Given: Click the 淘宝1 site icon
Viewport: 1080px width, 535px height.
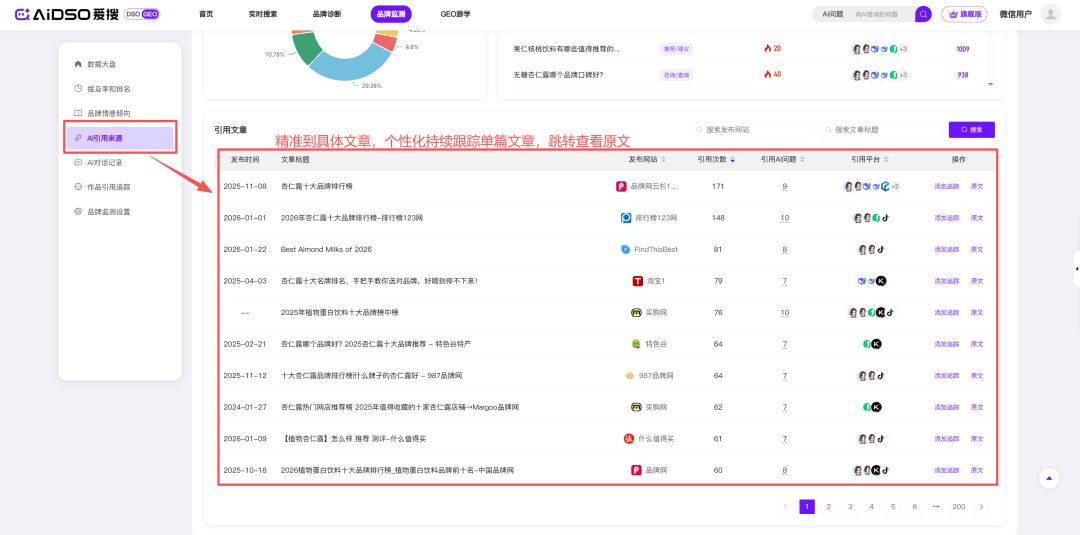Looking at the screenshot, I should point(637,281).
